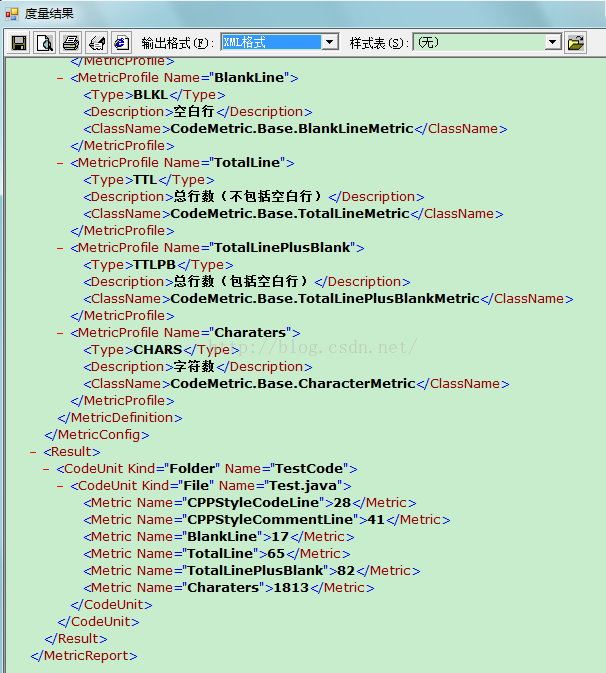This screenshot has width=606, height=673.
Task: Click the Charaters metric value 1813
Action: (x=291, y=587)
